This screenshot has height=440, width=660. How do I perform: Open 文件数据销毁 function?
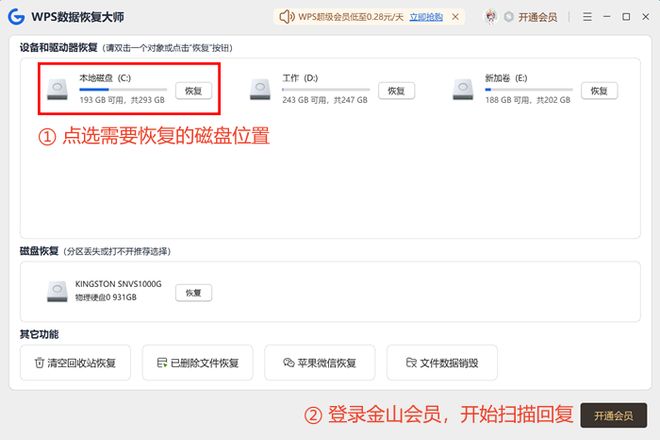[442, 363]
